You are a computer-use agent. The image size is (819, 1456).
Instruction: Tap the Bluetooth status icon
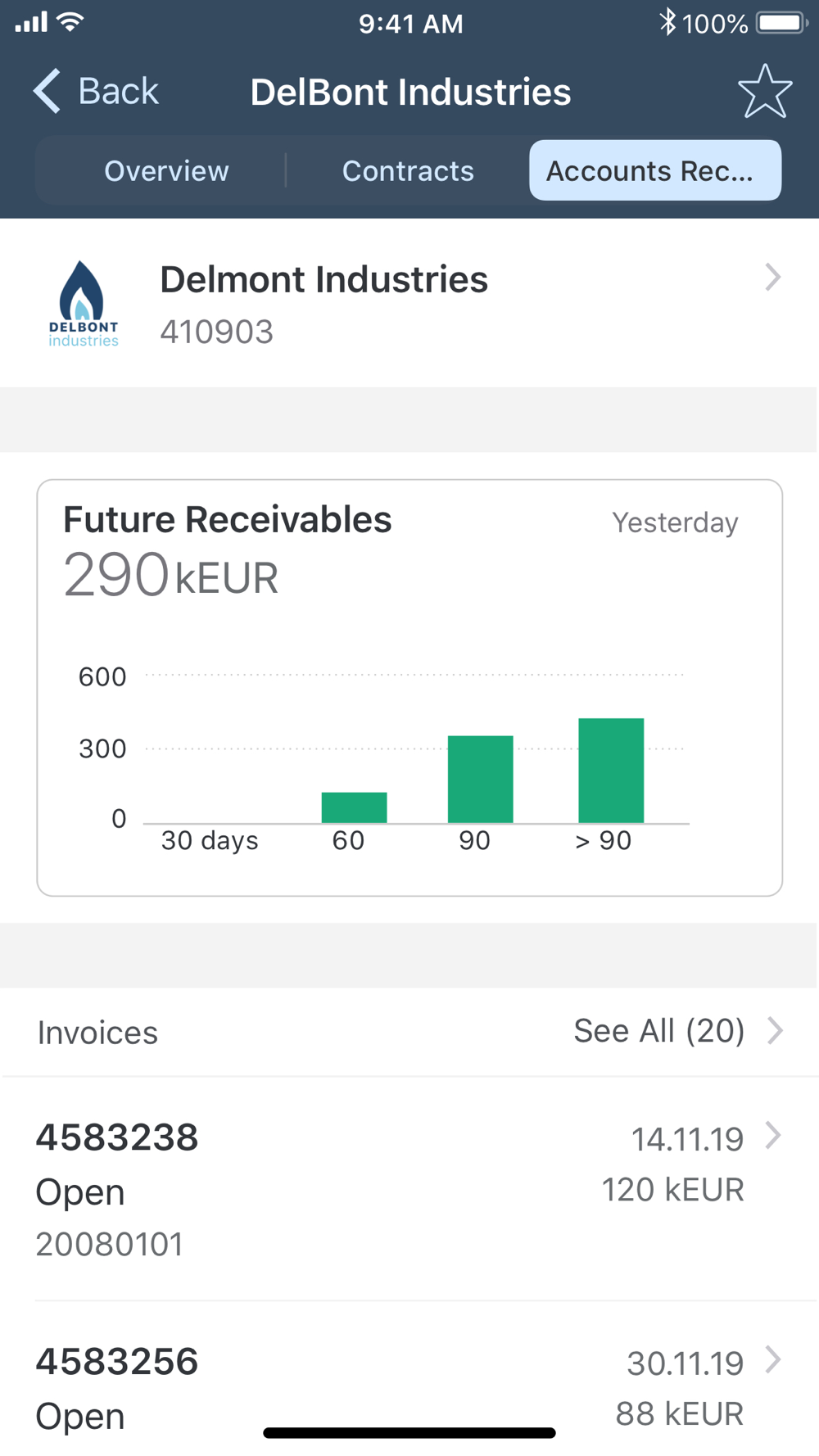click(667, 23)
